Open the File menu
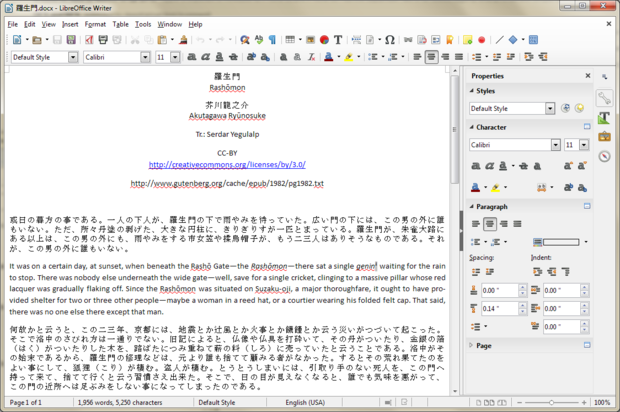 tap(13, 24)
